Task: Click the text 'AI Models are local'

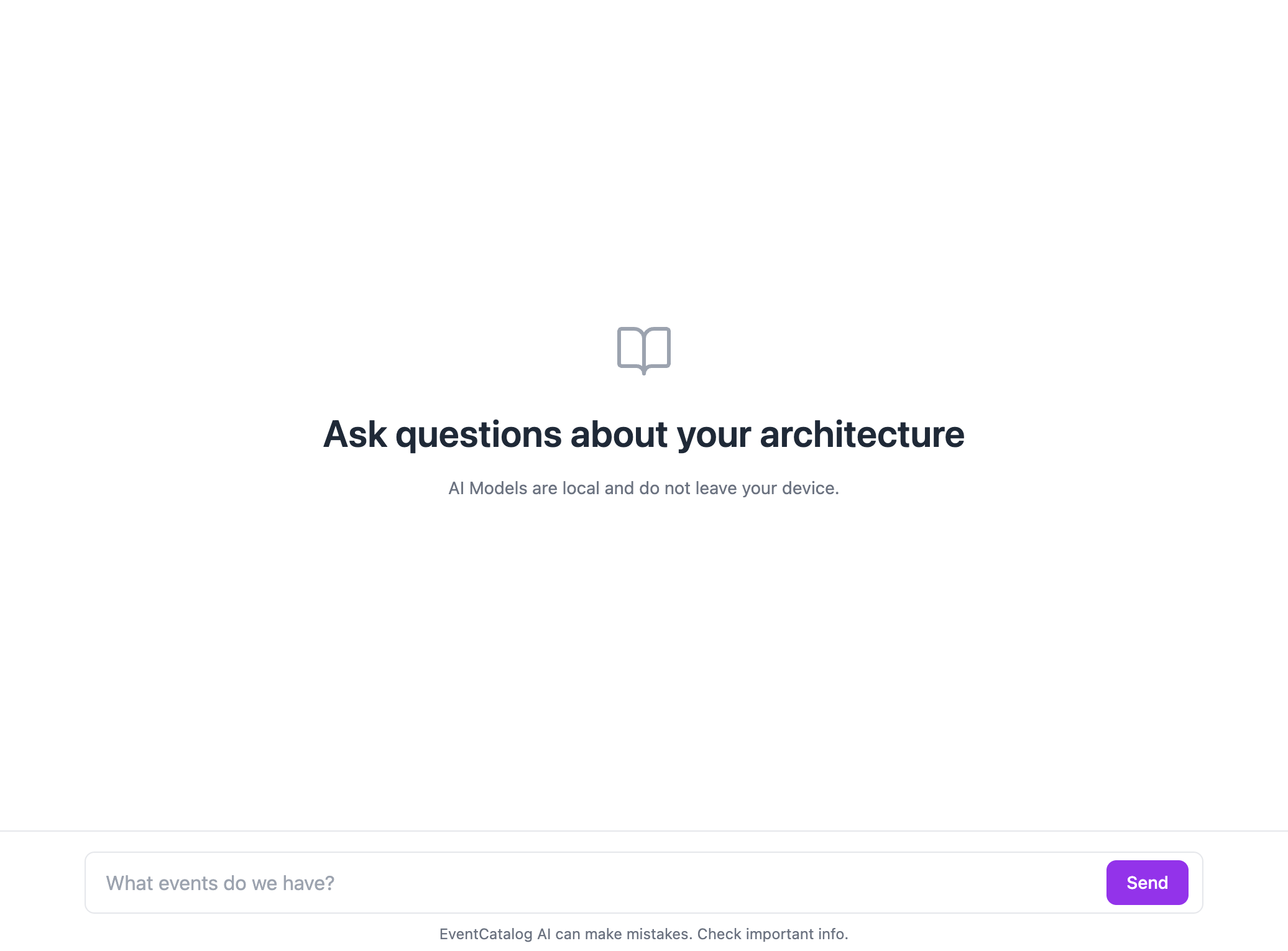Action: pyautogui.click(x=524, y=488)
